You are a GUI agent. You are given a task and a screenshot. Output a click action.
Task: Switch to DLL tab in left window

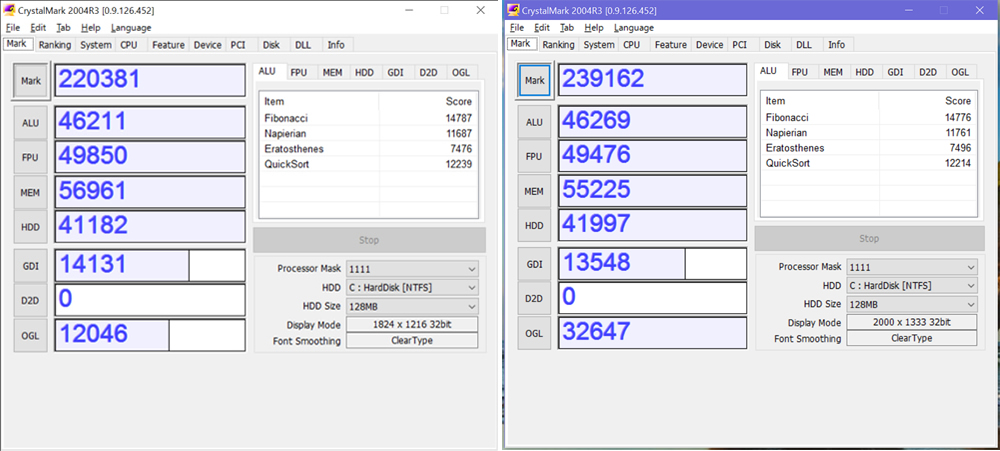click(302, 45)
